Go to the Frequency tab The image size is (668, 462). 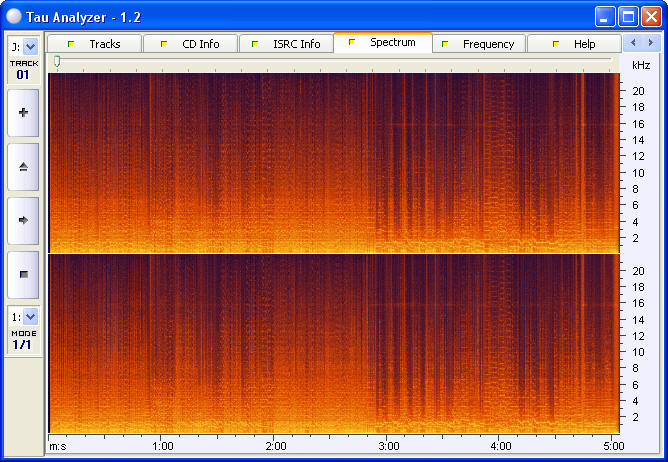coord(479,44)
